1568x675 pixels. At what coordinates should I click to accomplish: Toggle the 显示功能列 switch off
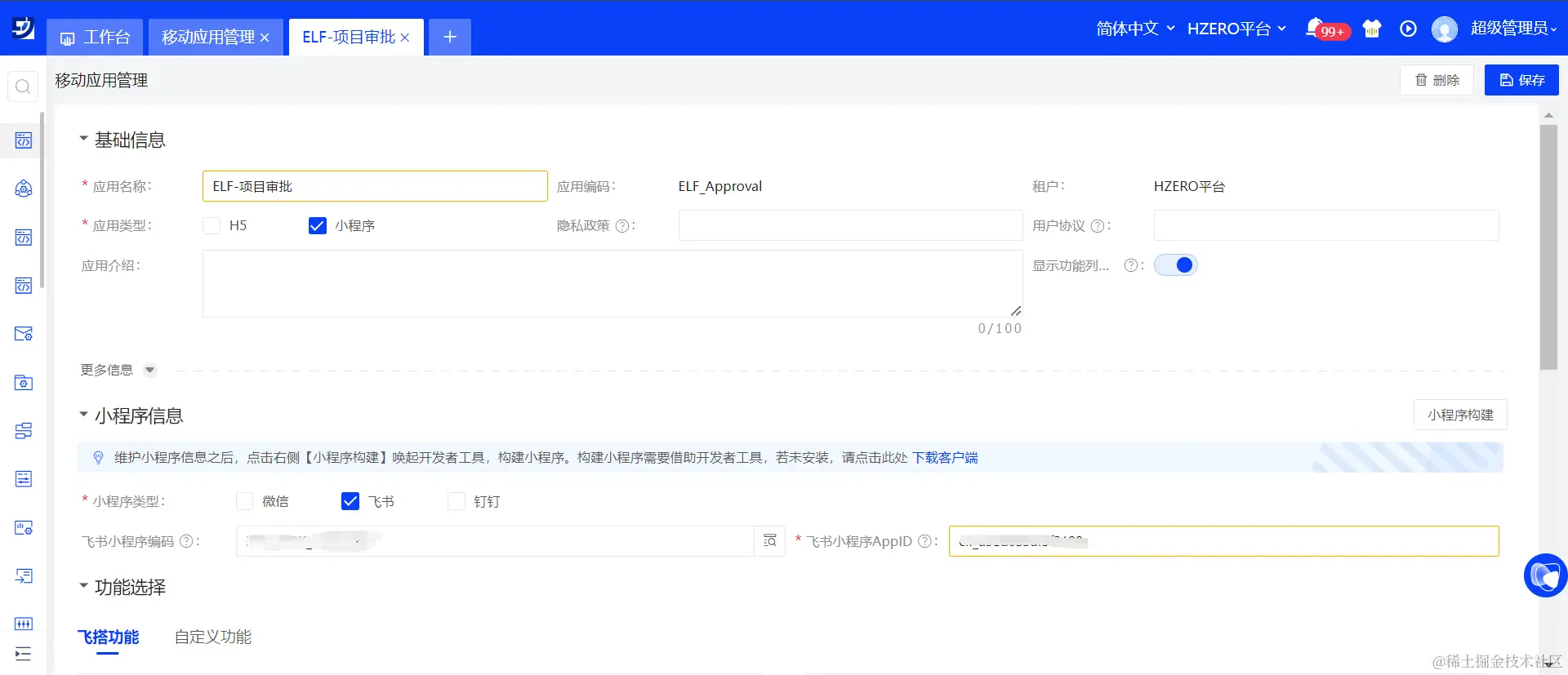point(1175,265)
